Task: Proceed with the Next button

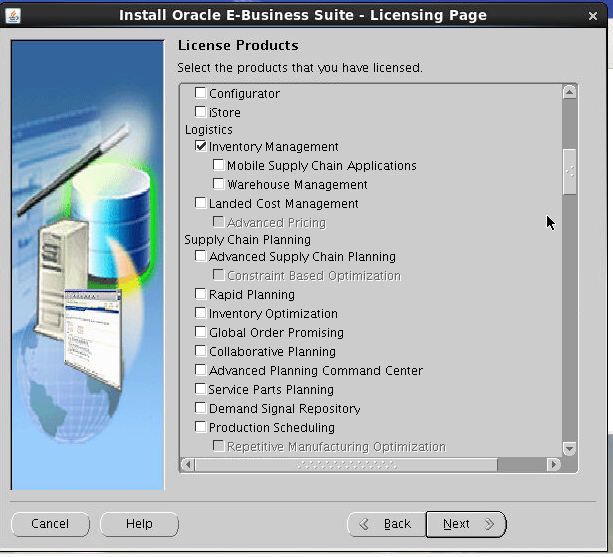Action: 466,524
